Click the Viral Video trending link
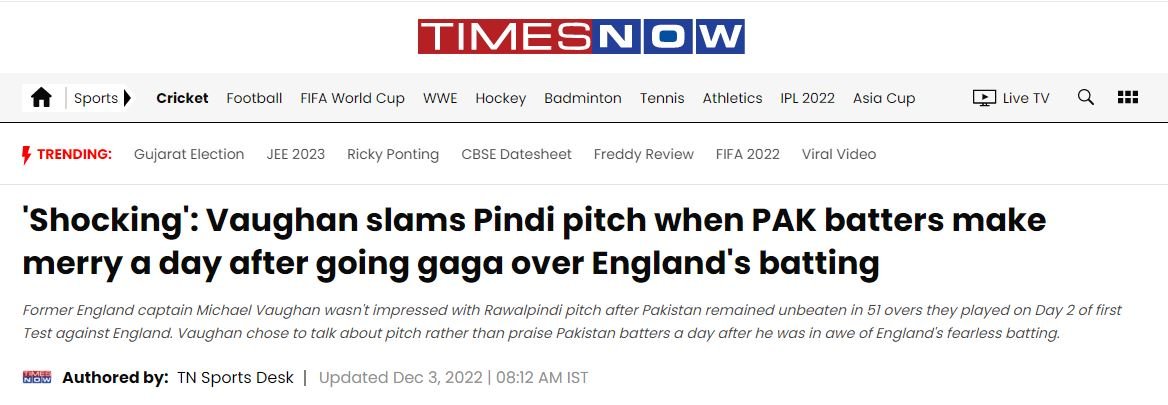1168x405 pixels. pos(838,154)
